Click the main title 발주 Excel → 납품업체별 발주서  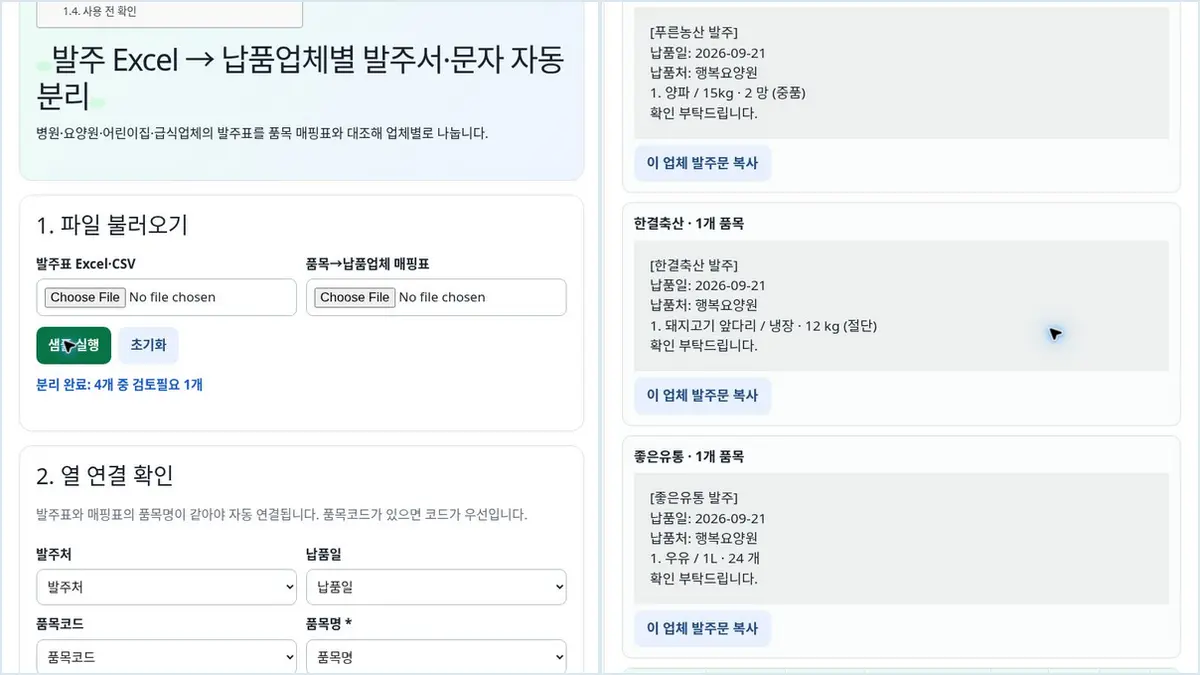299,77
